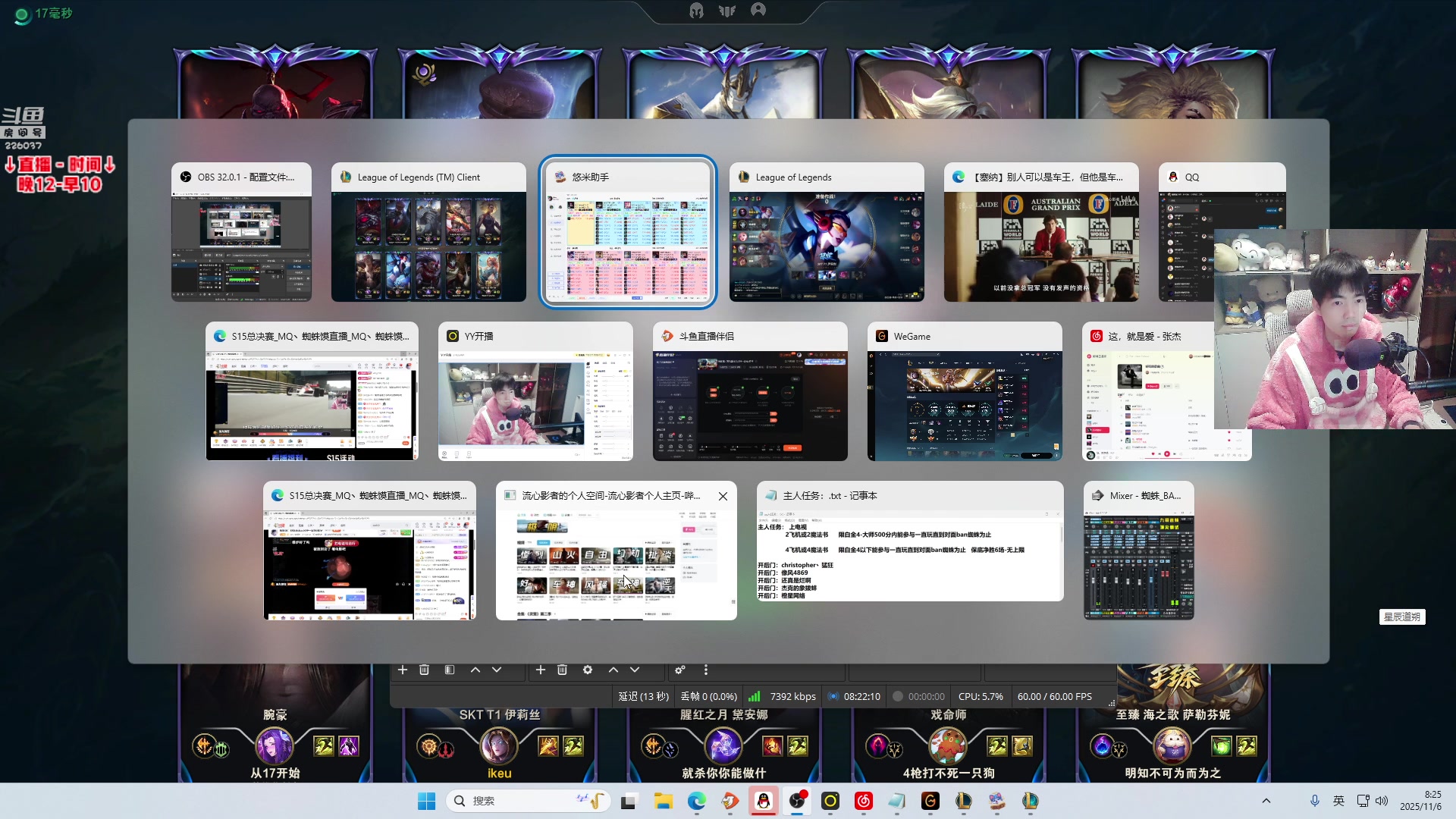The image size is (1456, 819).
Task: Open WeGame icon in taskbar
Action: click(x=930, y=801)
